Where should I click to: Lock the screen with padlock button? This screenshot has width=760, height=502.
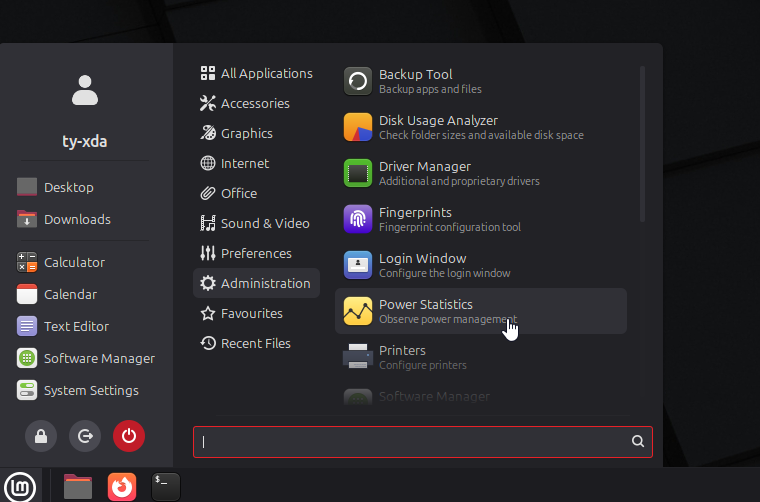point(41,436)
